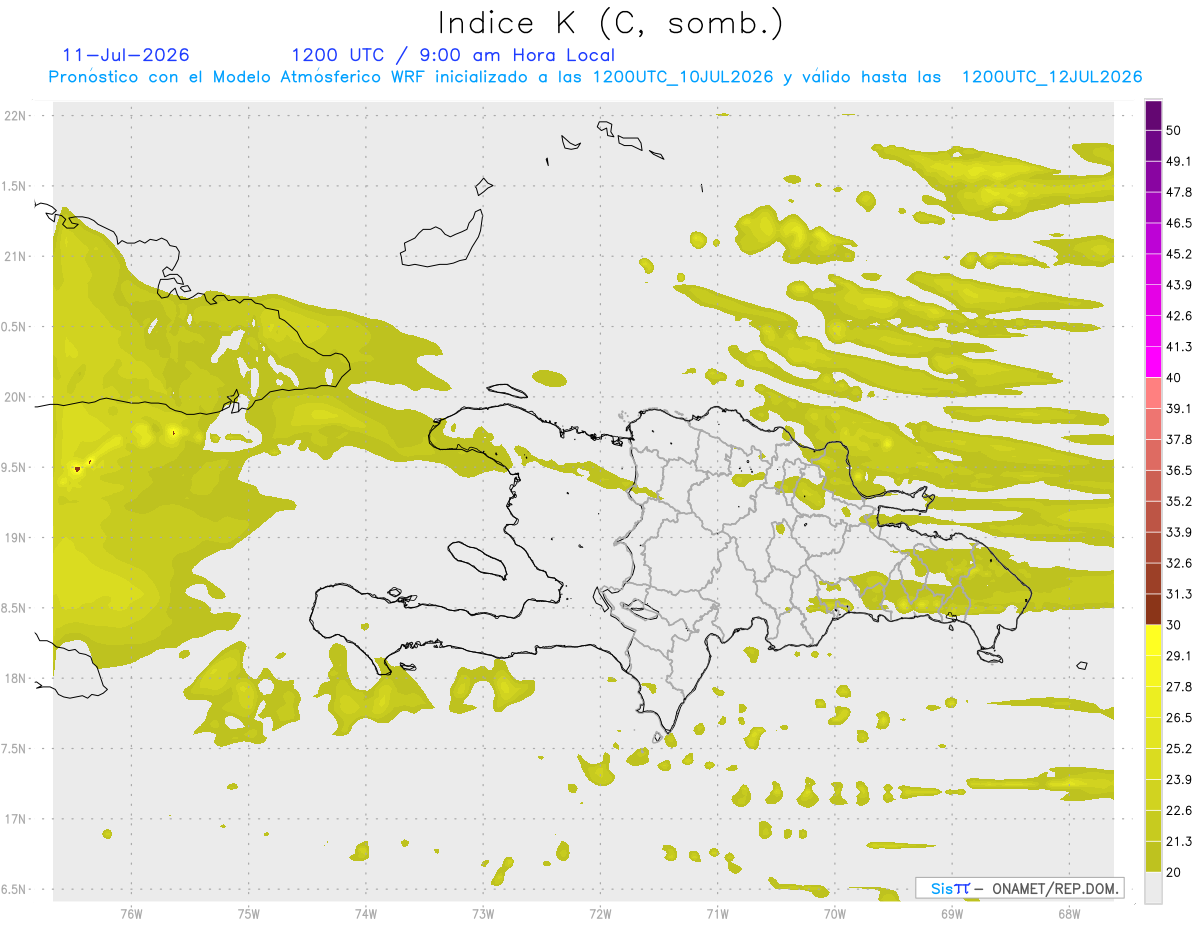Screen dimensions: 1200x927
Task: Click the '47.8' color scale value
Action: [1179, 192]
